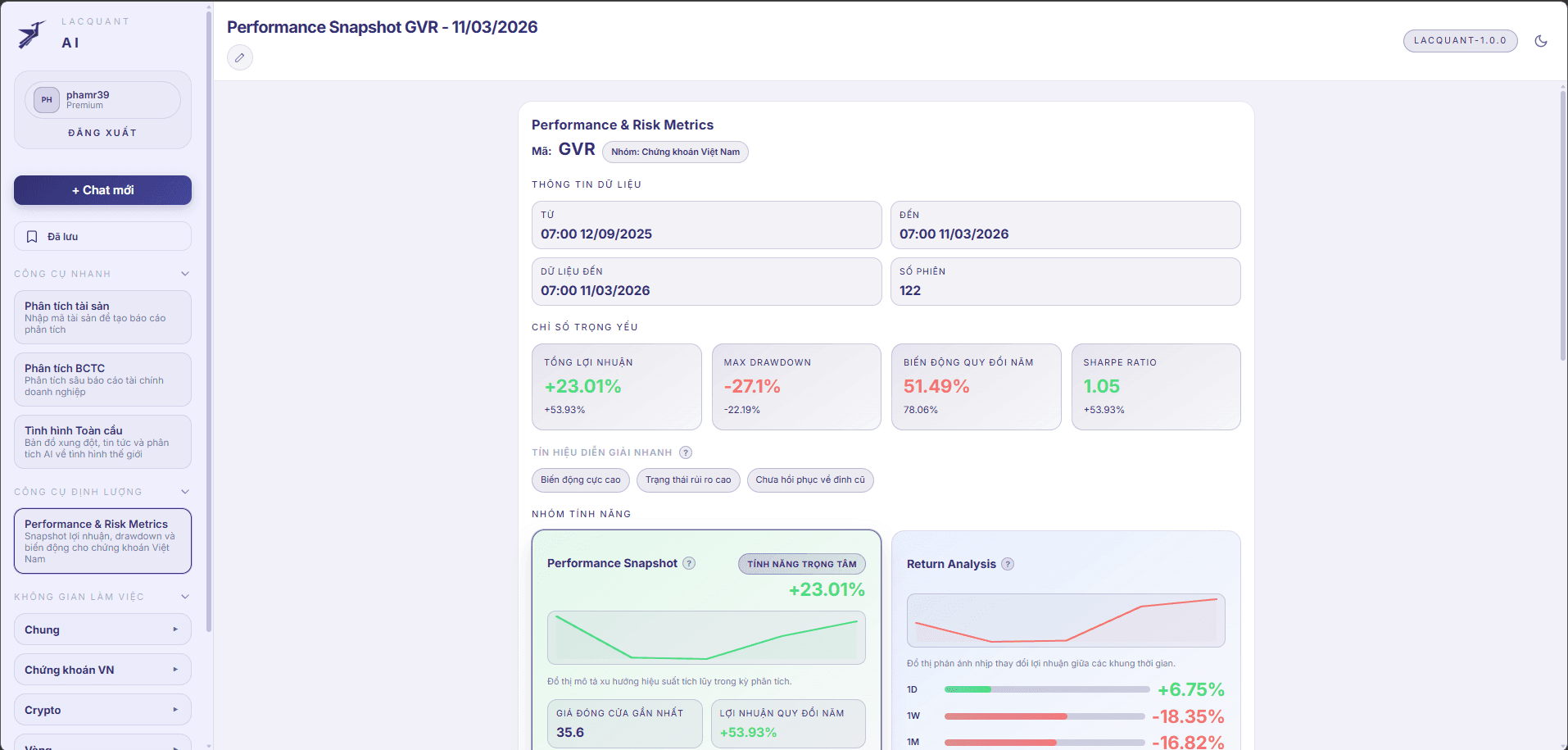Click the pencil edit title icon
The image size is (1568, 750).
tap(239, 57)
